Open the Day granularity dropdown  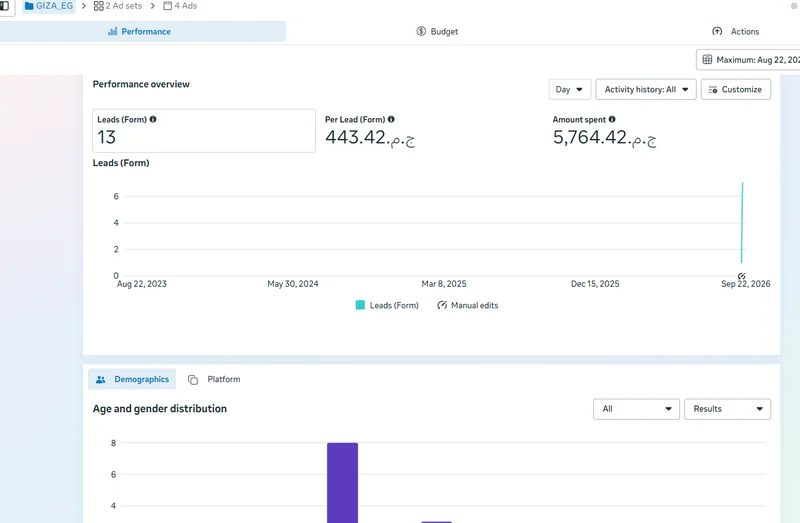(569, 89)
